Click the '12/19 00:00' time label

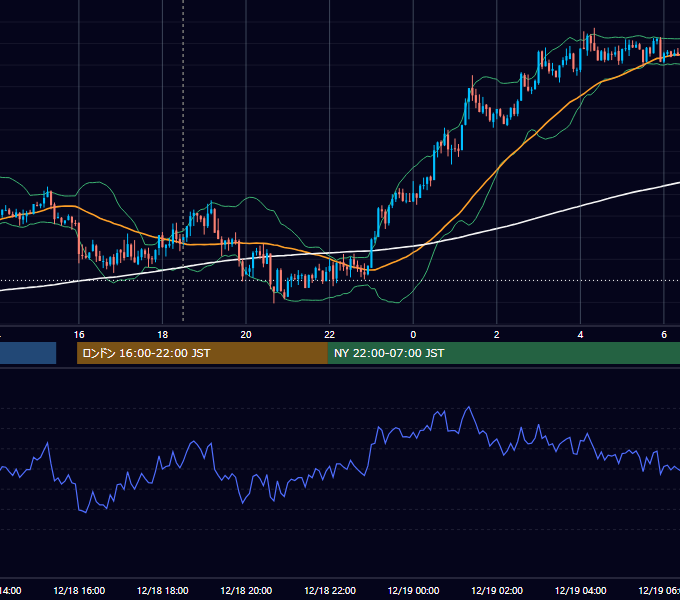click(x=413, y=590)
